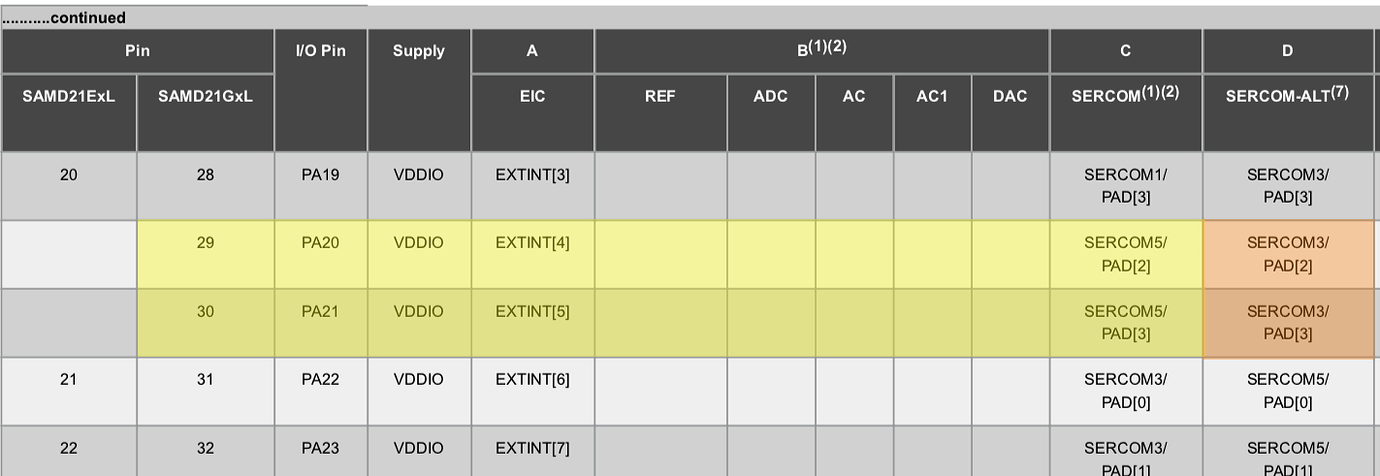
Task: Click the Supply header cell
Action: coord(418,51)
